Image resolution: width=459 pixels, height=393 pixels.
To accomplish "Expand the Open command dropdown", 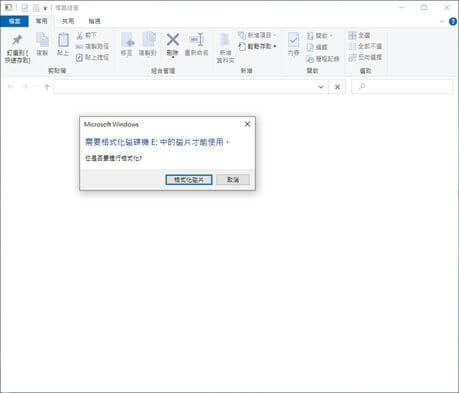I will tap(332, 36).
